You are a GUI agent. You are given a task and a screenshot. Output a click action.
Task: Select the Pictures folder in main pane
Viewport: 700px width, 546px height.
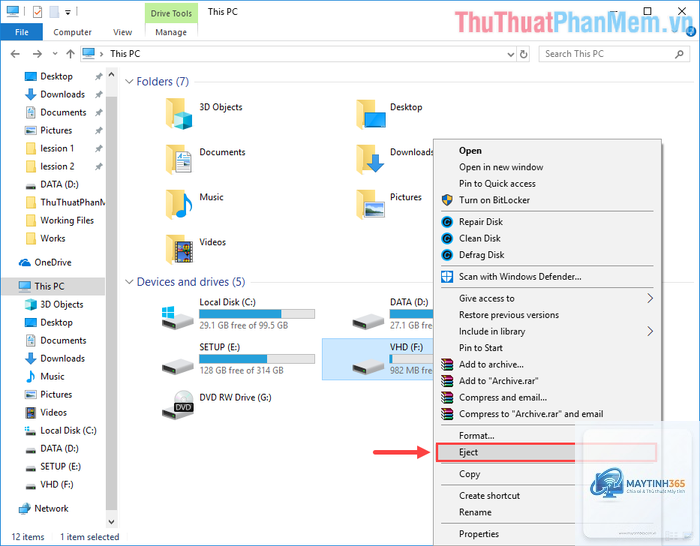click(x=388, y=204)
